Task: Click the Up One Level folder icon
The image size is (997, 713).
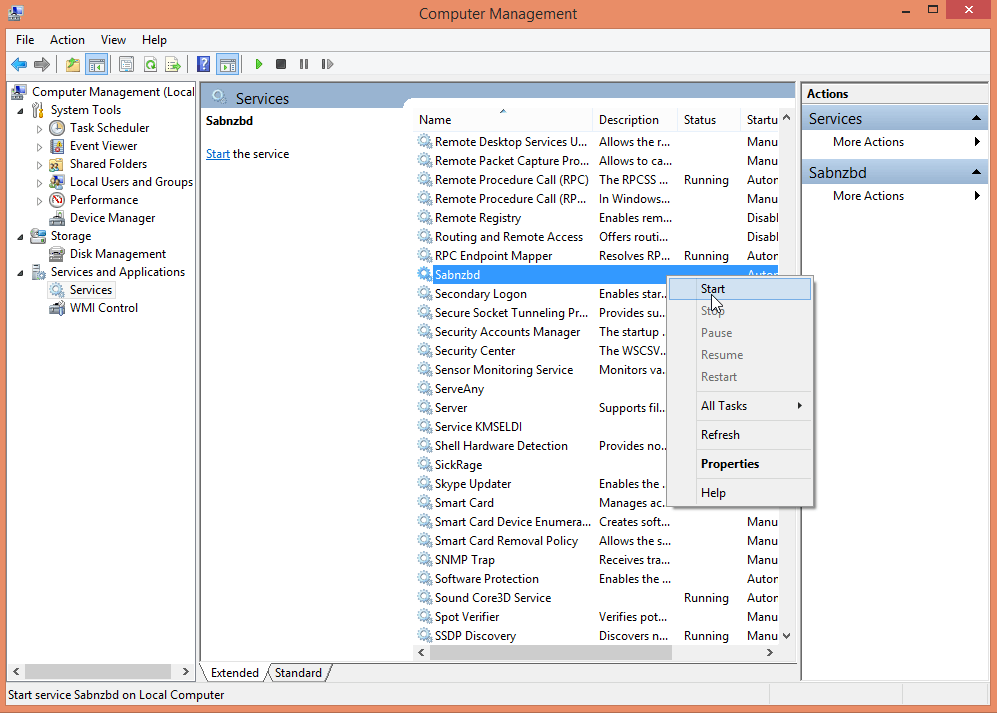Action: click(x=73, y=64)
